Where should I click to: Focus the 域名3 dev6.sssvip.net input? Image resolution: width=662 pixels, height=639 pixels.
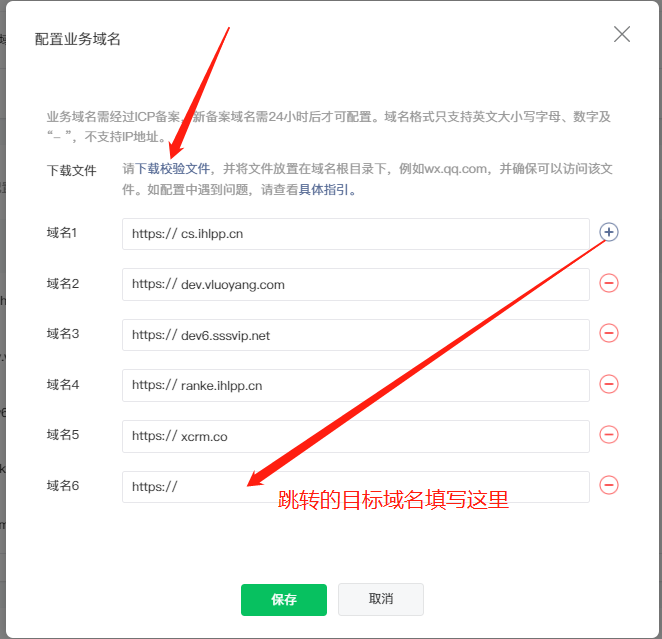[x=356, y=335]
